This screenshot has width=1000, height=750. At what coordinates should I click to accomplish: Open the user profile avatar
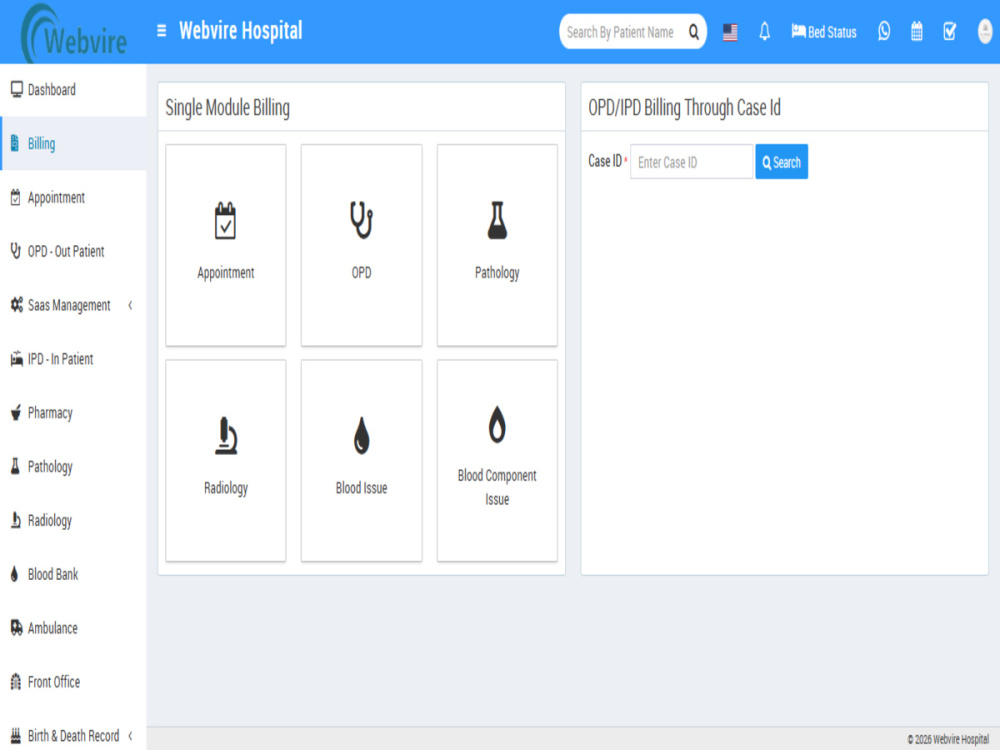point(985,31)
